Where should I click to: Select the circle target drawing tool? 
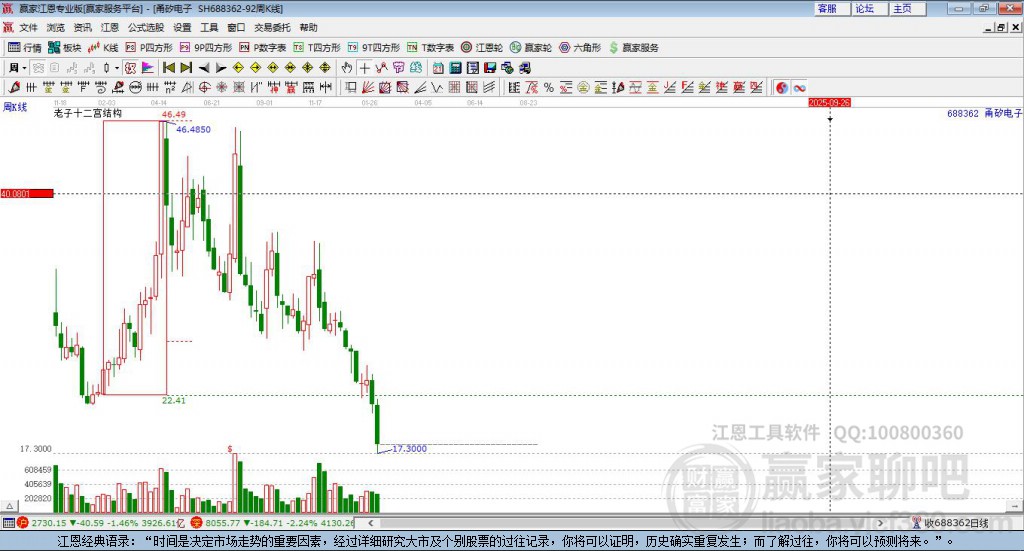pyautogui.click(x=204, y=87)
